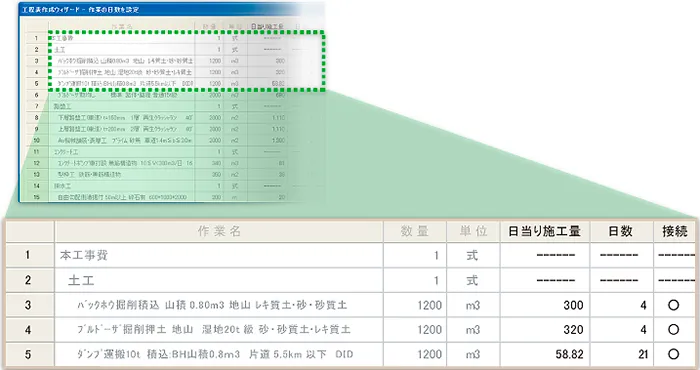Select the 土工 row in enlarged table
The image size is (700, 370).
pyautogui.click(x=350, y=280)
